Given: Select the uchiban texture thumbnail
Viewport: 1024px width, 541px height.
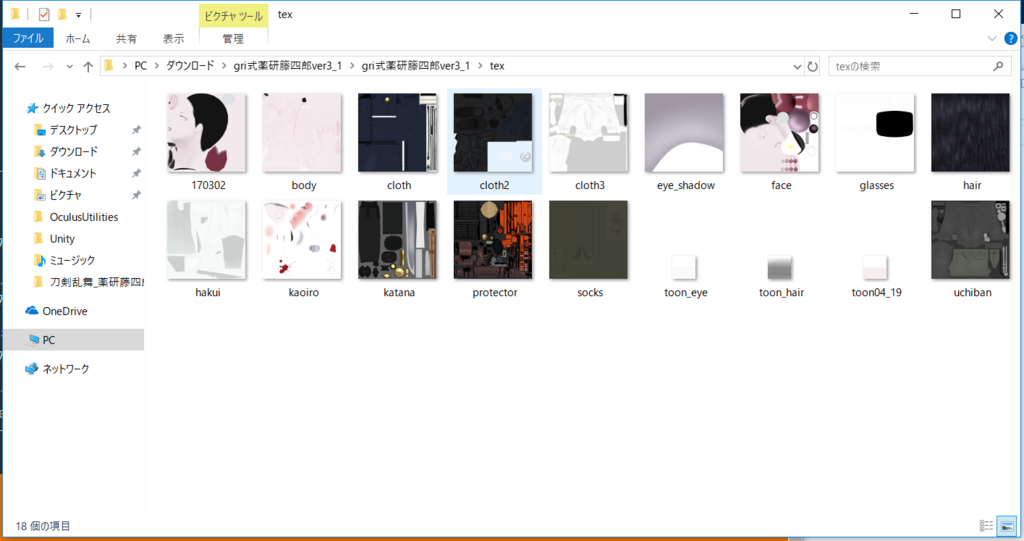Looking at the screenshot, I should (x=970, y=240).
